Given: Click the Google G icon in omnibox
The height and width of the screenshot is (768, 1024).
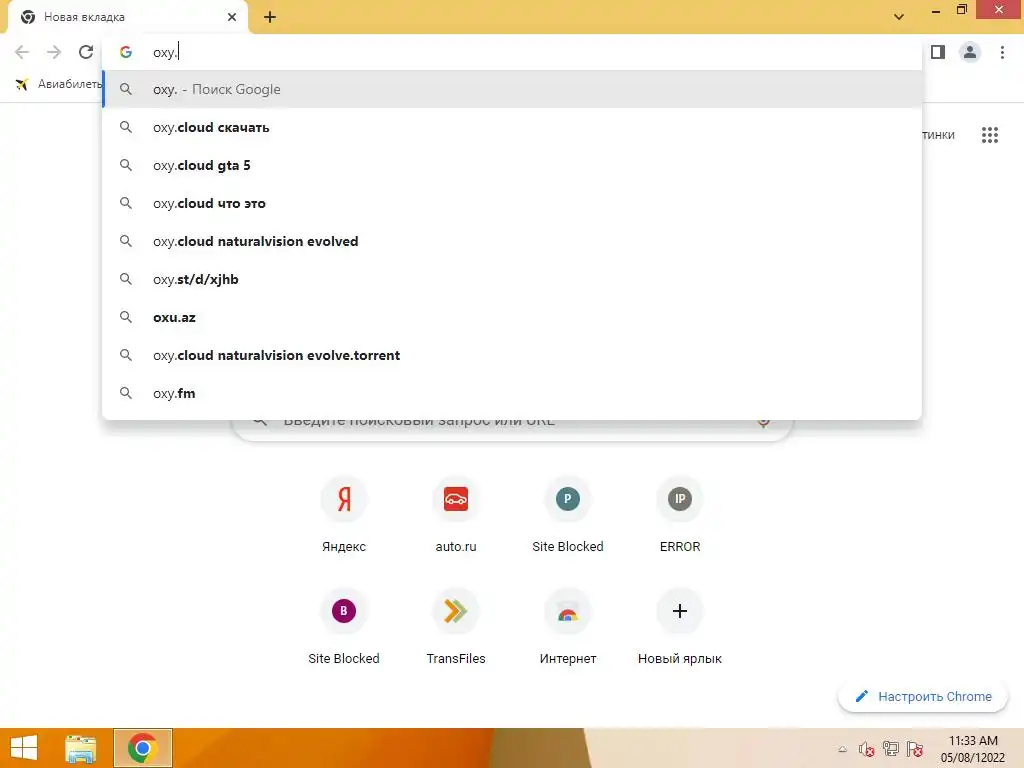Looking at the screenshot, I should click(126, 52).
